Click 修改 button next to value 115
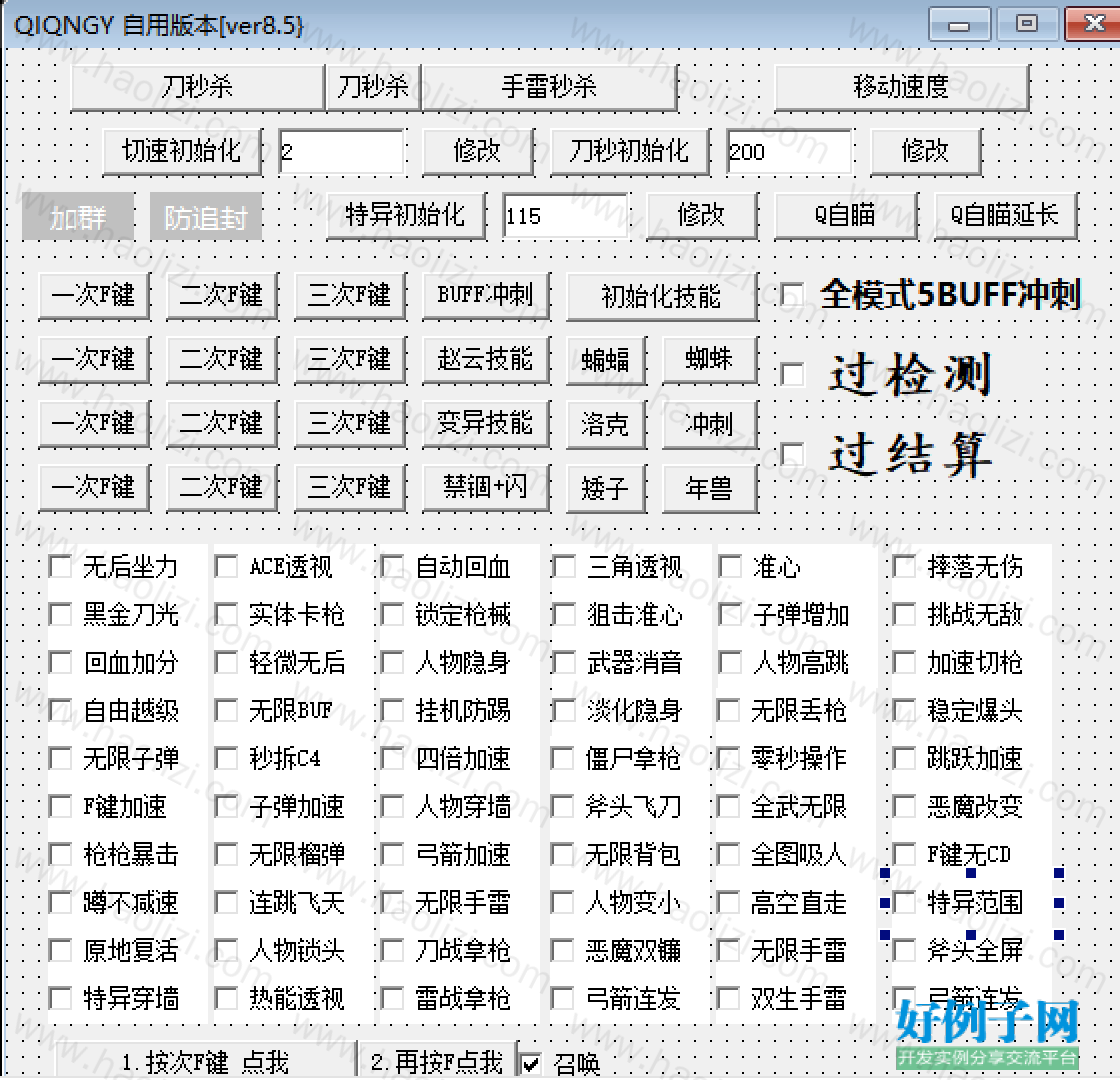The image size is (1120, 1080). pyautogui.click(x=702, y=215)
